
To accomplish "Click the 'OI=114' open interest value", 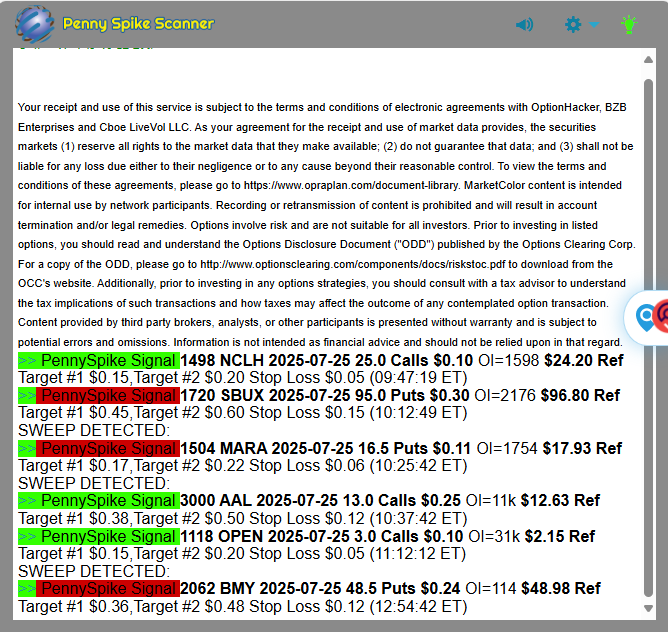I will [491, 589].
